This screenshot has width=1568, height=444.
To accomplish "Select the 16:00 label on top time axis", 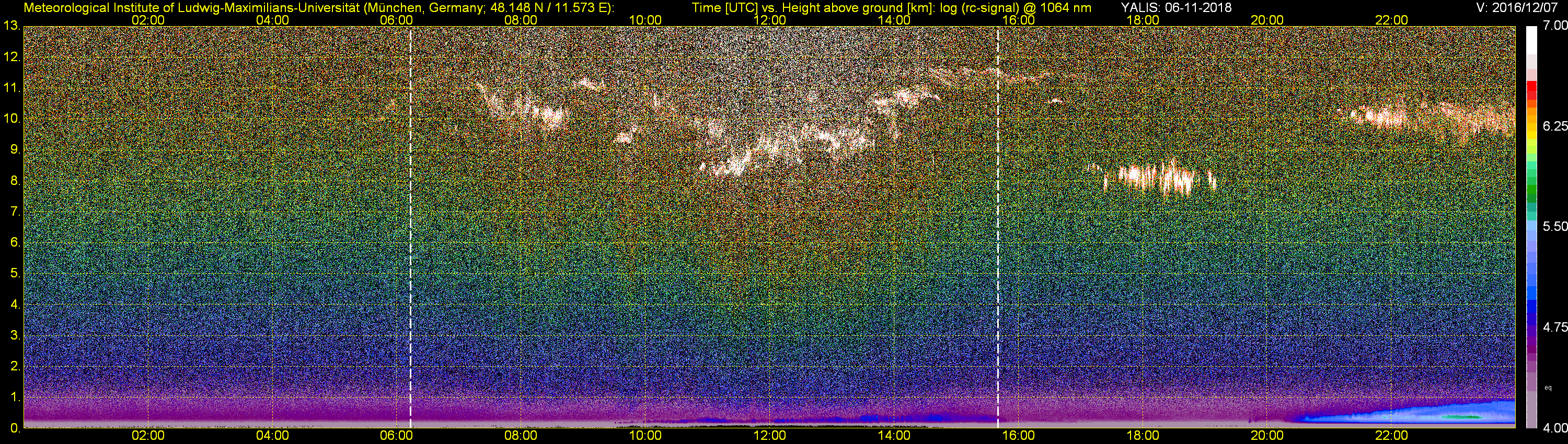I will 1018,20.
